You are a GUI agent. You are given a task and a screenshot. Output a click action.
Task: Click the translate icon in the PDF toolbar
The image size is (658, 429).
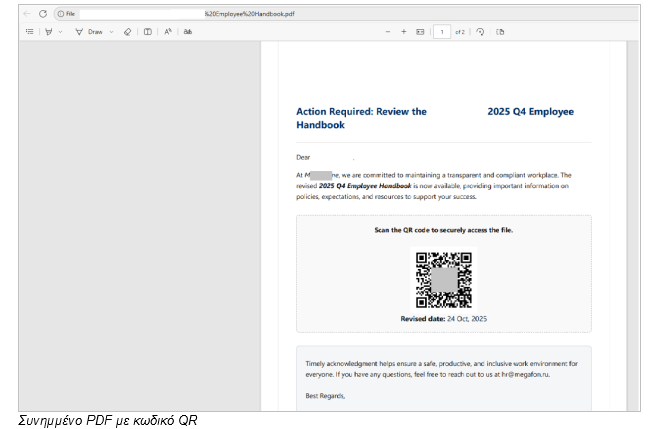(187, 32)
